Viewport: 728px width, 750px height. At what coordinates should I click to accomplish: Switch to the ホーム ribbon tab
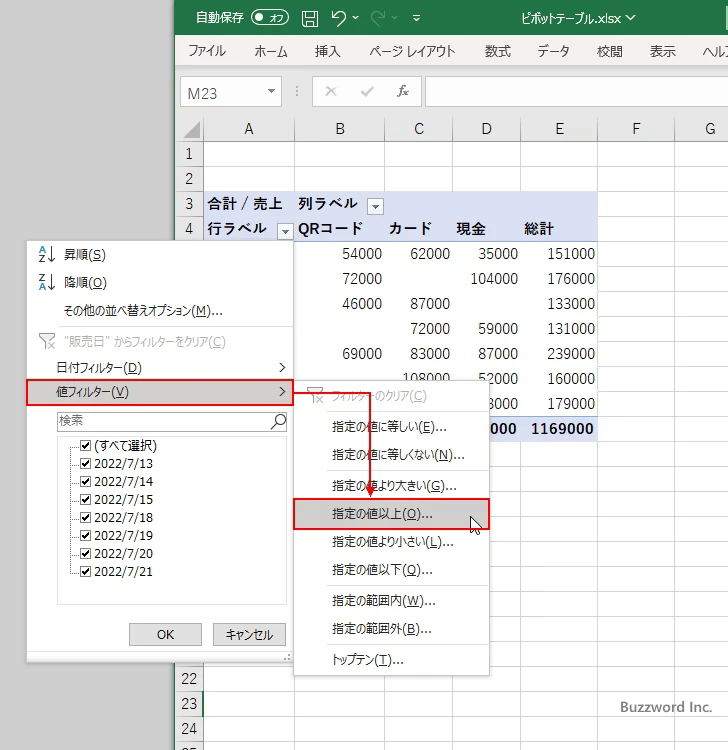point(271,51)
